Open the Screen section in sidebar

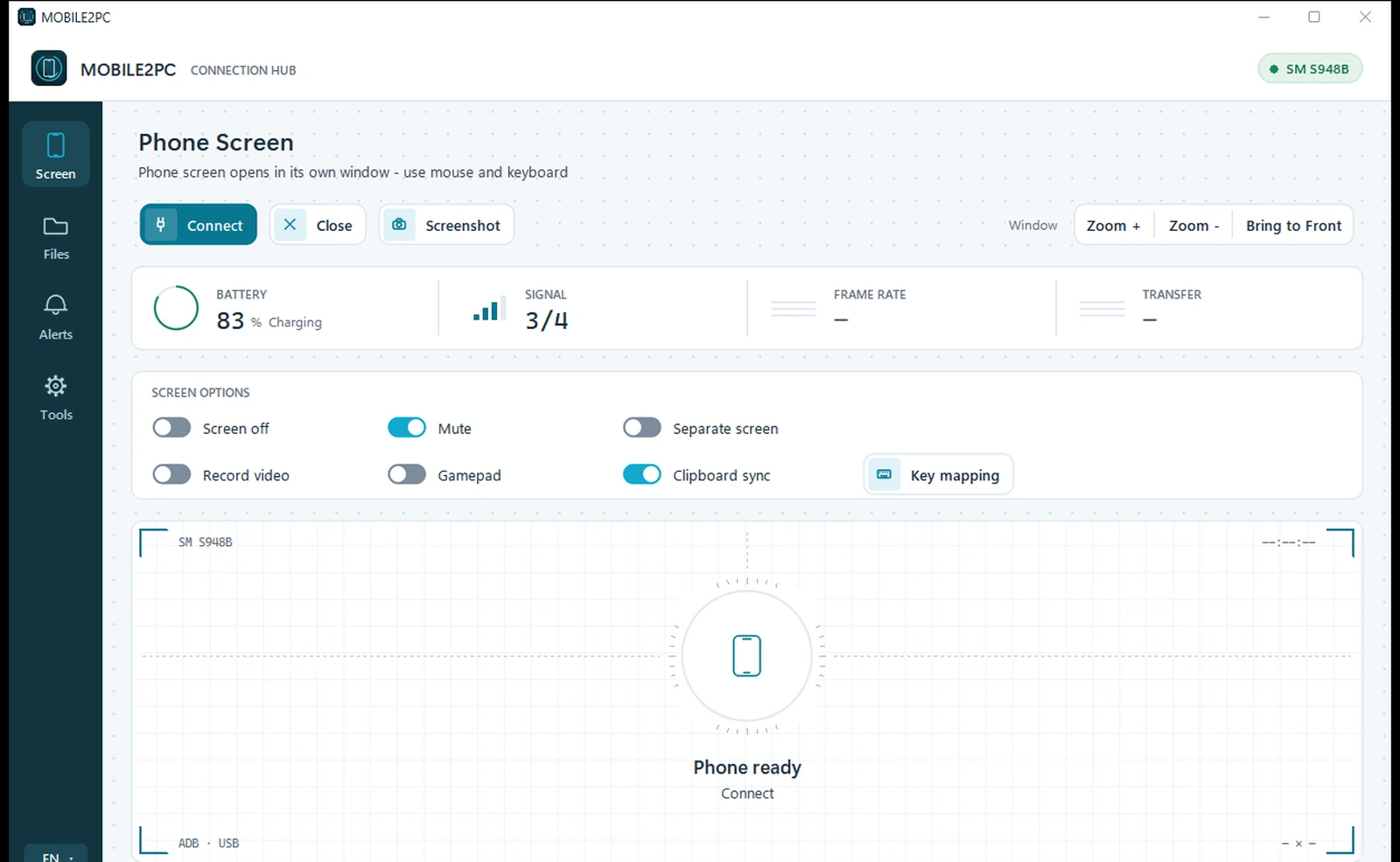[55, 154]
